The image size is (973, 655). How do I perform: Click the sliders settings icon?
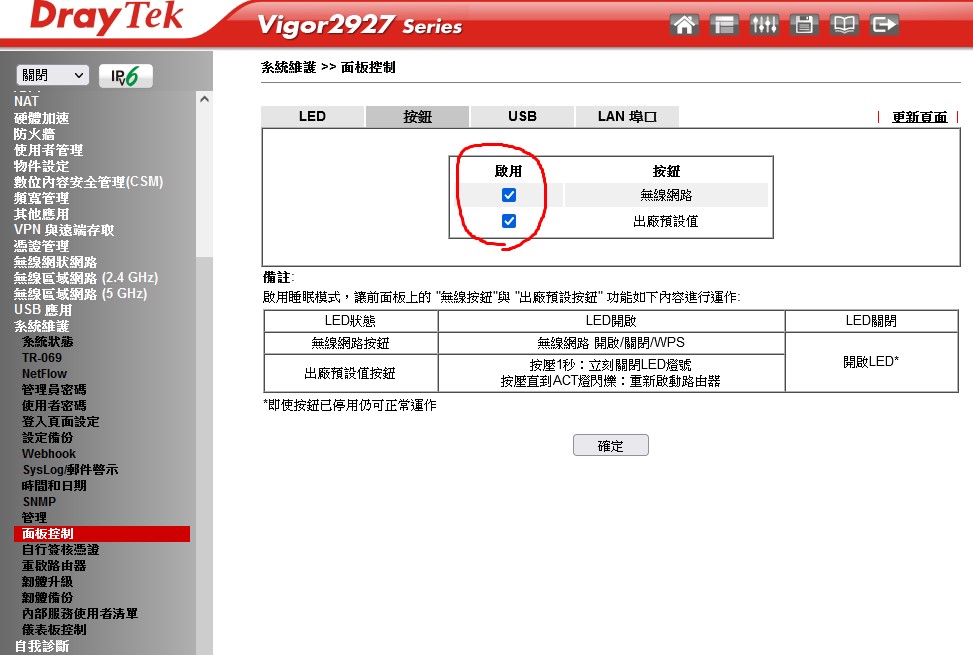click(764, 25)
